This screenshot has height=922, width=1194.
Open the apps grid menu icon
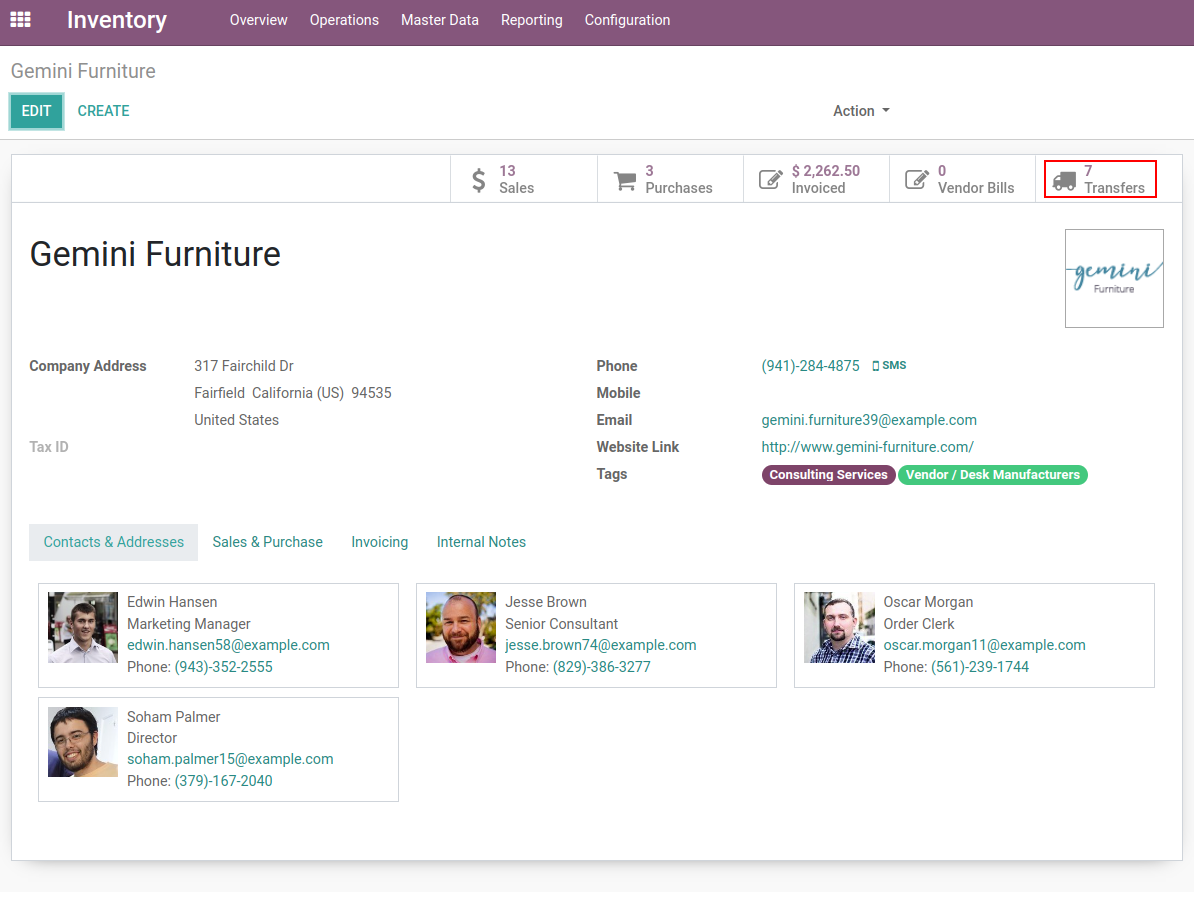click(20, 20)
